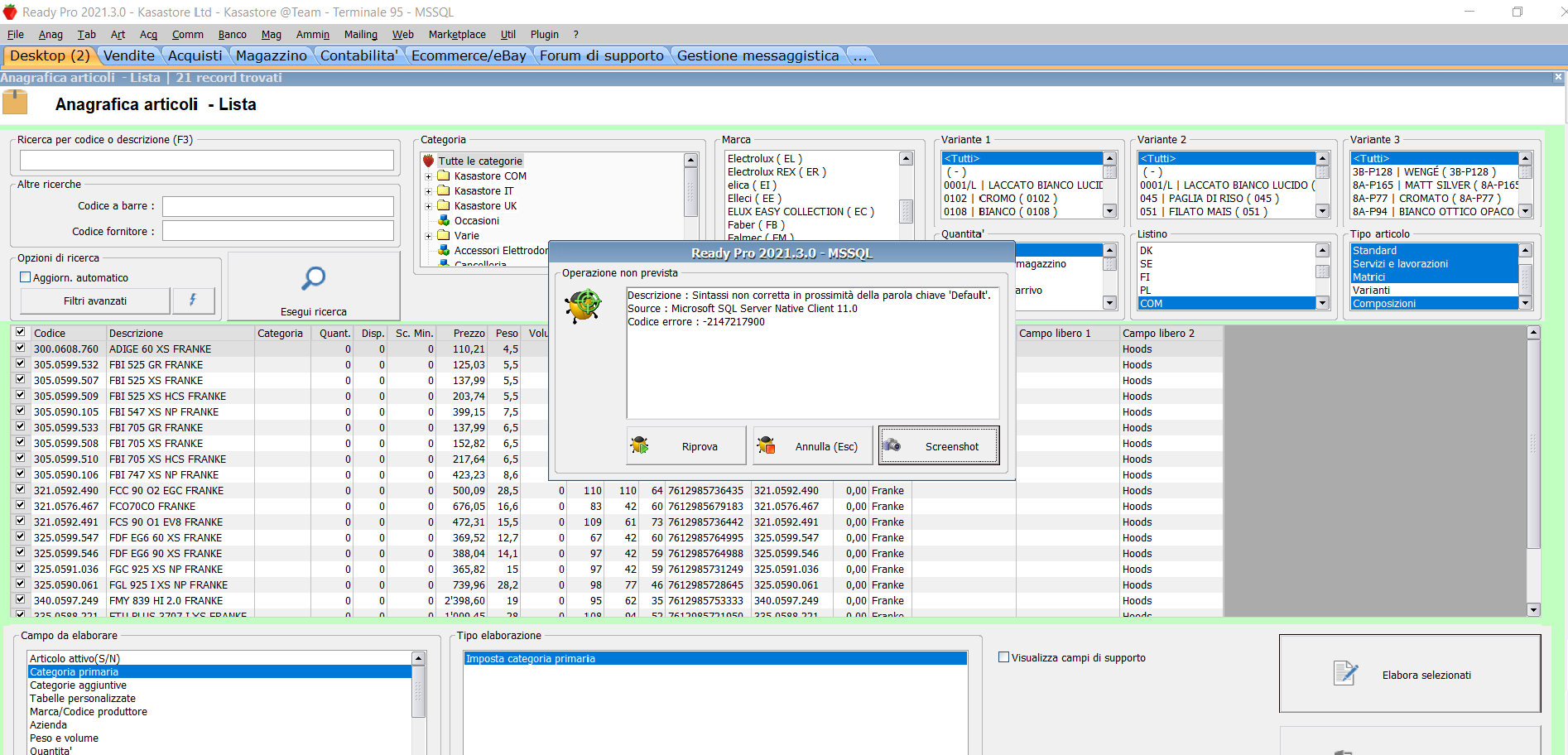The width and height of the screenshot is (1568, 755).
Task: Open the Anag menu
Action: (51, 35)
